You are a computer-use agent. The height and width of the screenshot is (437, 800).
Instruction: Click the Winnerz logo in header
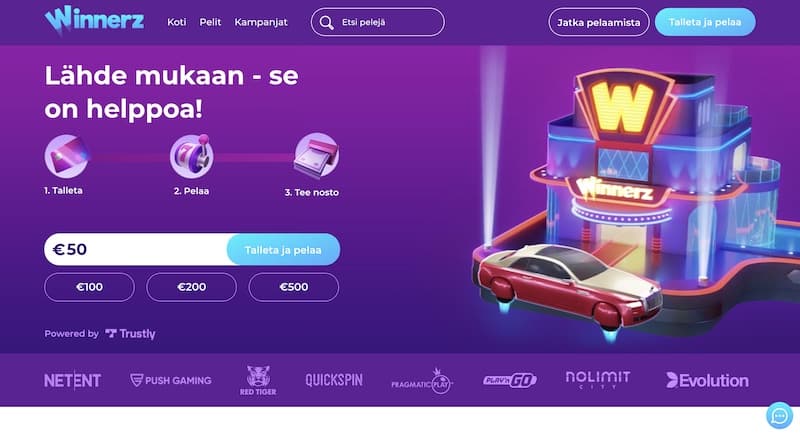pos(94,21)
